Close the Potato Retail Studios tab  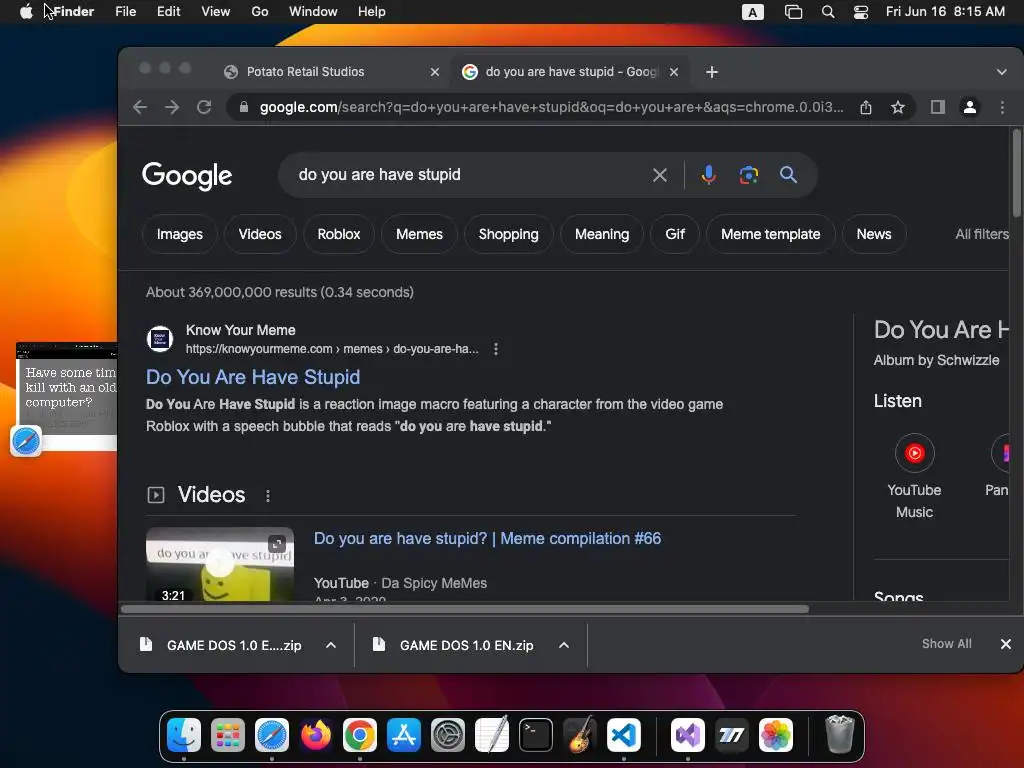(435, 72)
